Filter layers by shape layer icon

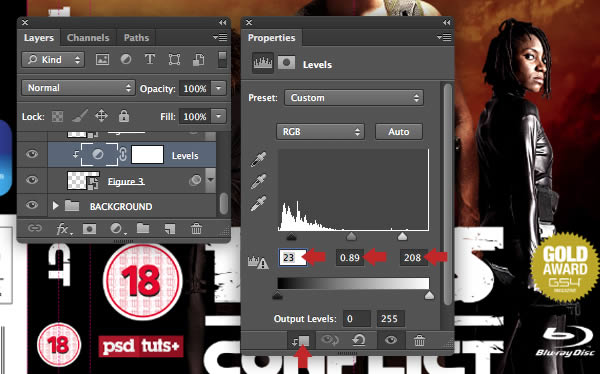(x=174, y=59)
